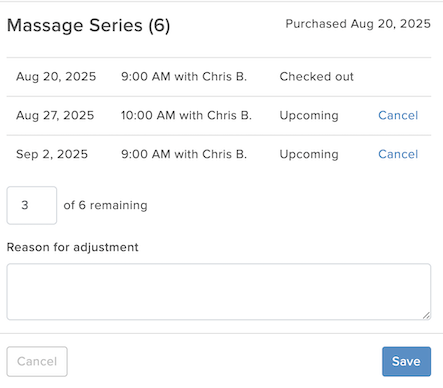Select the Sep 2, 2025 date entry
This screenshot has width=443, height=388.
point(52,154)
